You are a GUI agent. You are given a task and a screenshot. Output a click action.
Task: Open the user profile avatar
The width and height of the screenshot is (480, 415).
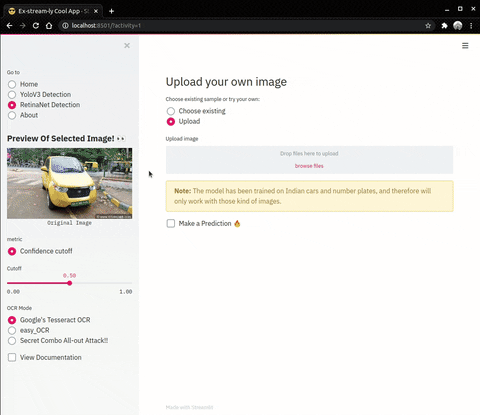pos(458,26)
